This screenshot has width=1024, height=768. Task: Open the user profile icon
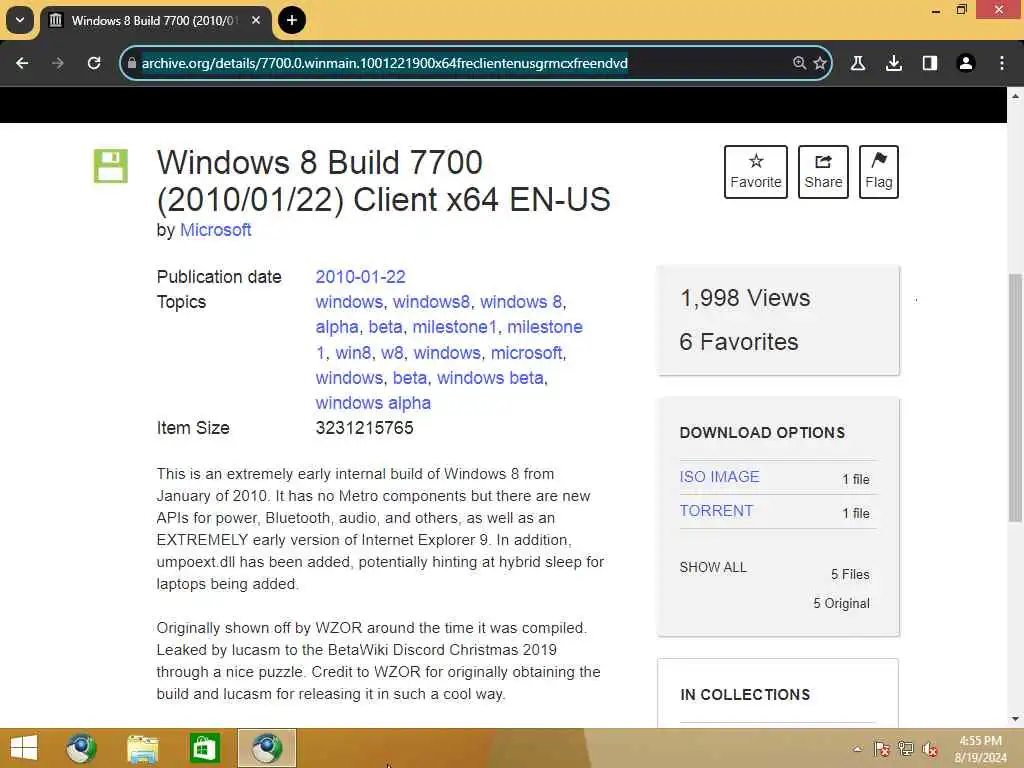tap(965, 63)
